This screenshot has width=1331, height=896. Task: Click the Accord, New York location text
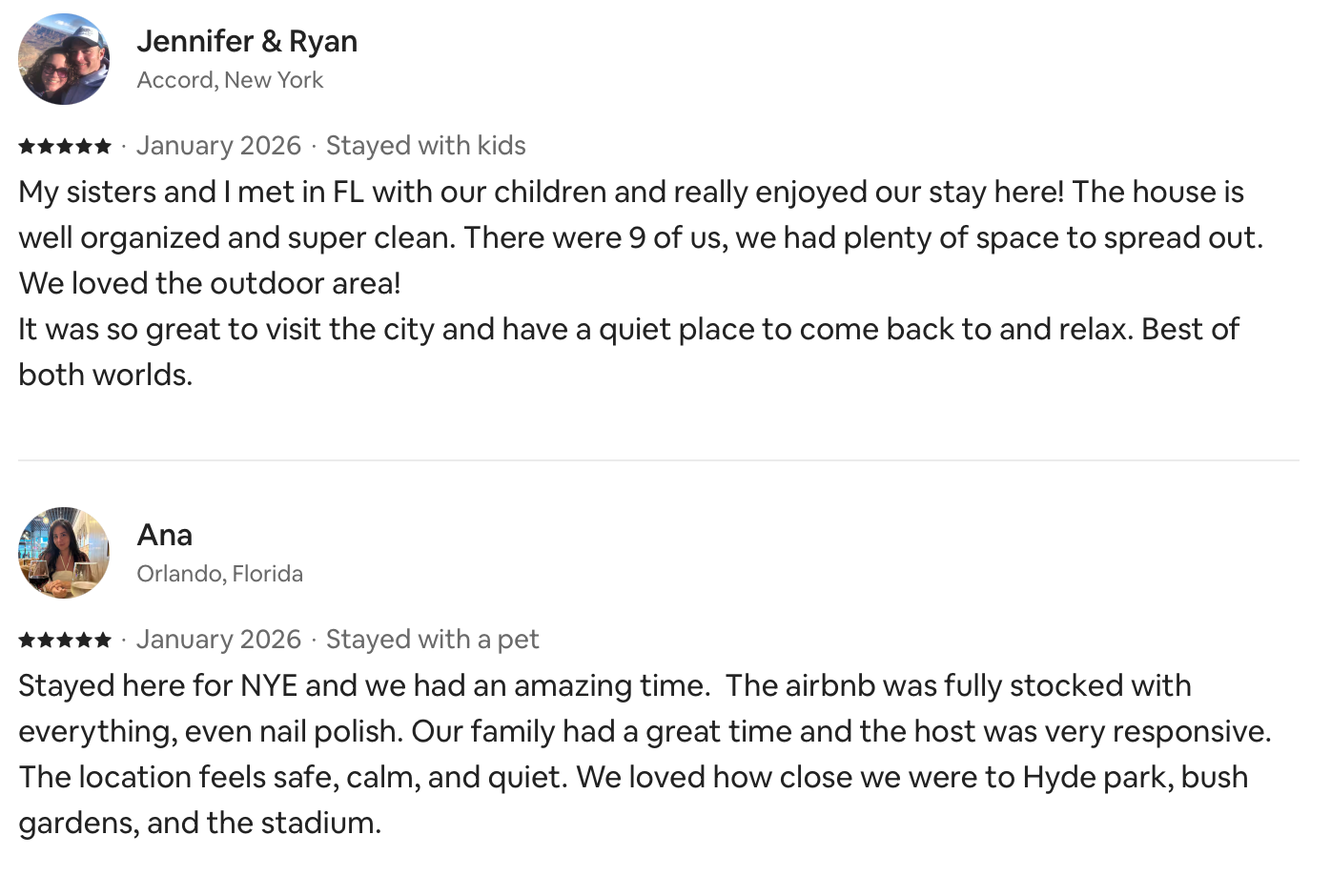click(230, 80)
